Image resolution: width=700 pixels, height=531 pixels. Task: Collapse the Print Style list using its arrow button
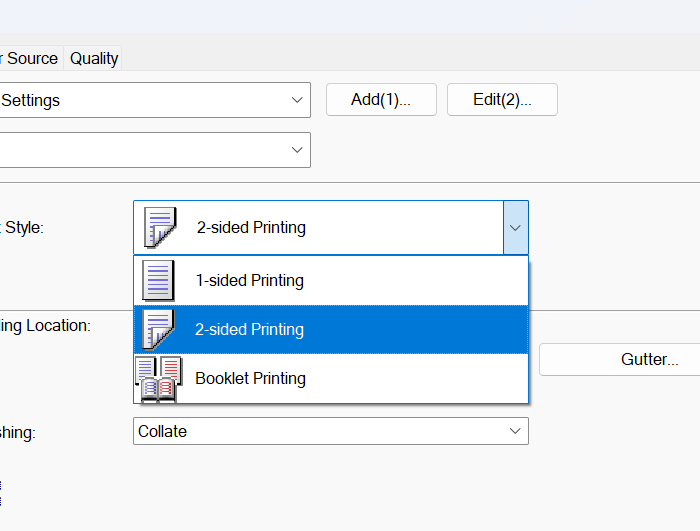[x=515, y=228]
